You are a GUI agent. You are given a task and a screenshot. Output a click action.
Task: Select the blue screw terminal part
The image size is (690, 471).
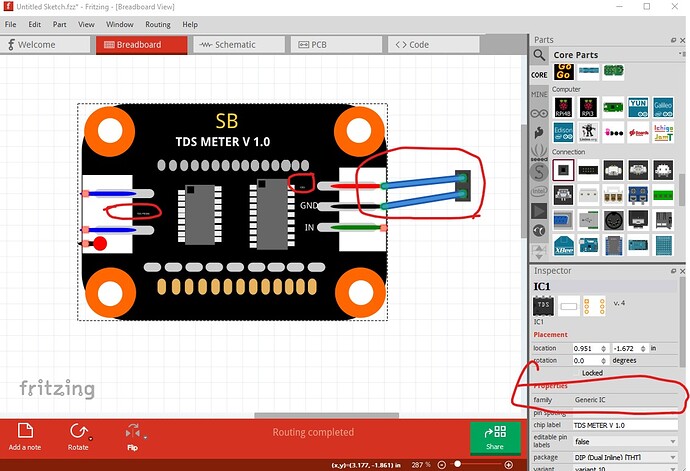point(638,195)
